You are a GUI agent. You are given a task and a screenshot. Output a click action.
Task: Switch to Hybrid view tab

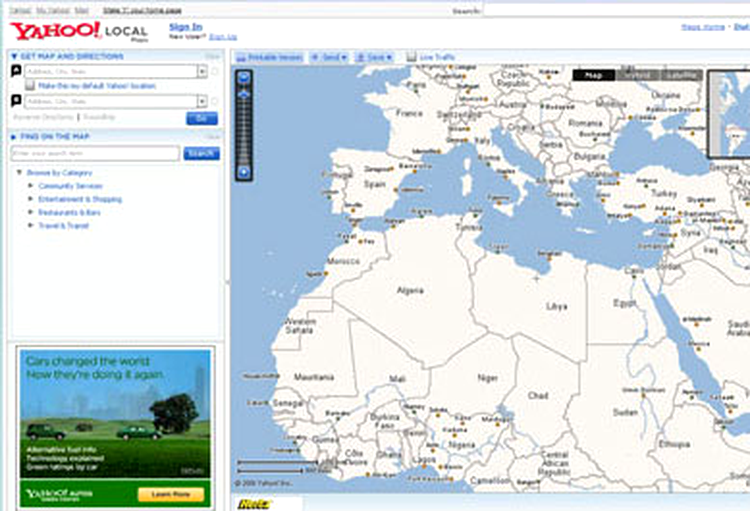[637, 75]
